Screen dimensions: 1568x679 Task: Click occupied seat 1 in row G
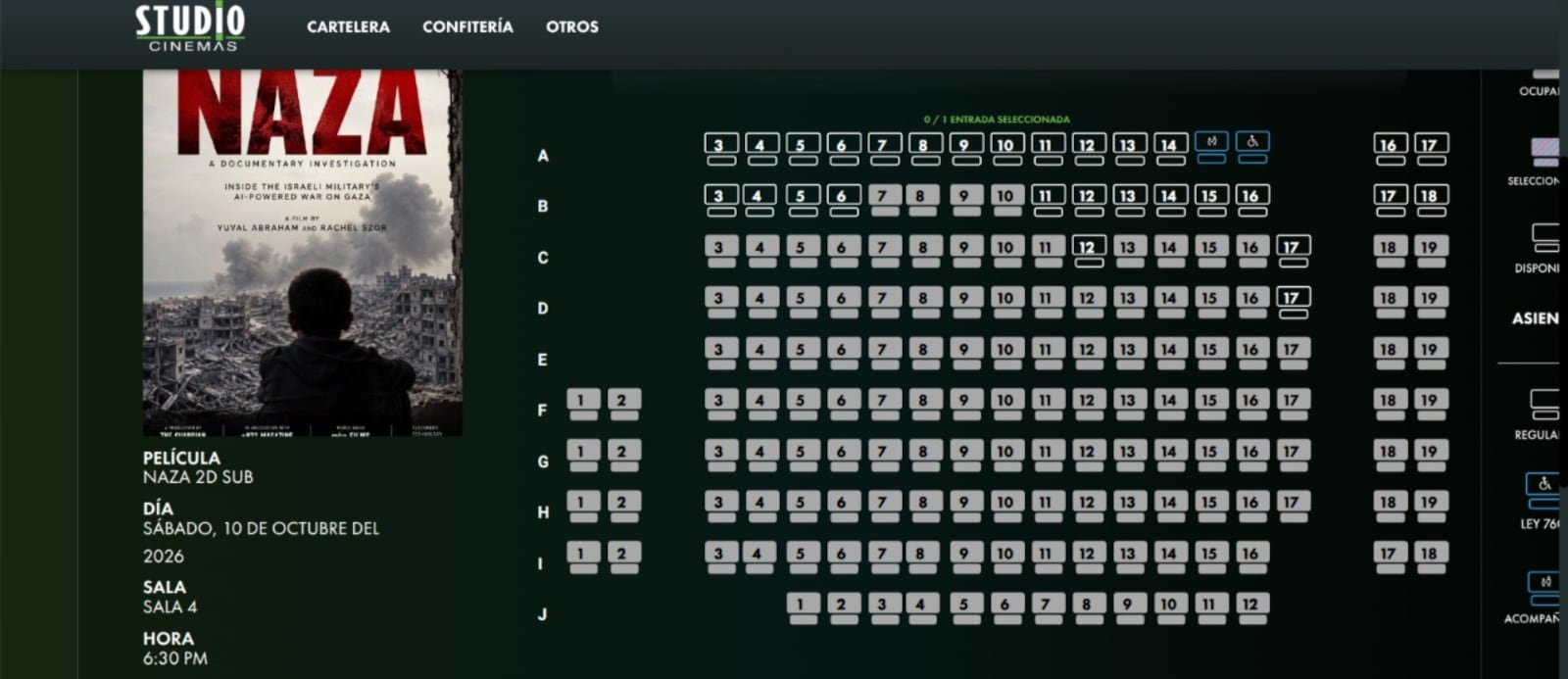[583, 455]
